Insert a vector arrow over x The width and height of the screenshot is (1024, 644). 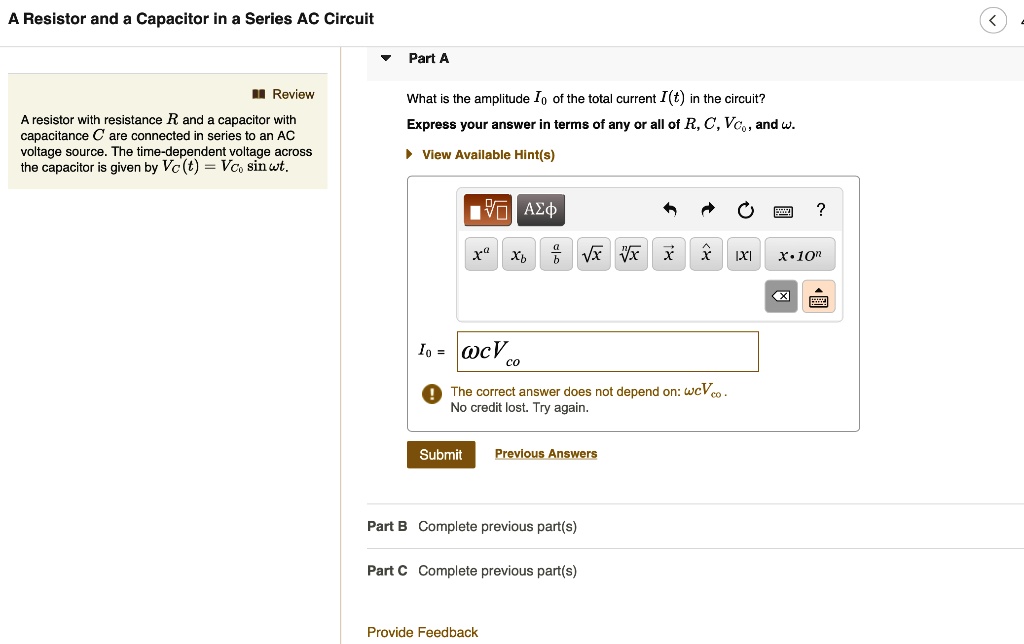click(x=669, y=253)
